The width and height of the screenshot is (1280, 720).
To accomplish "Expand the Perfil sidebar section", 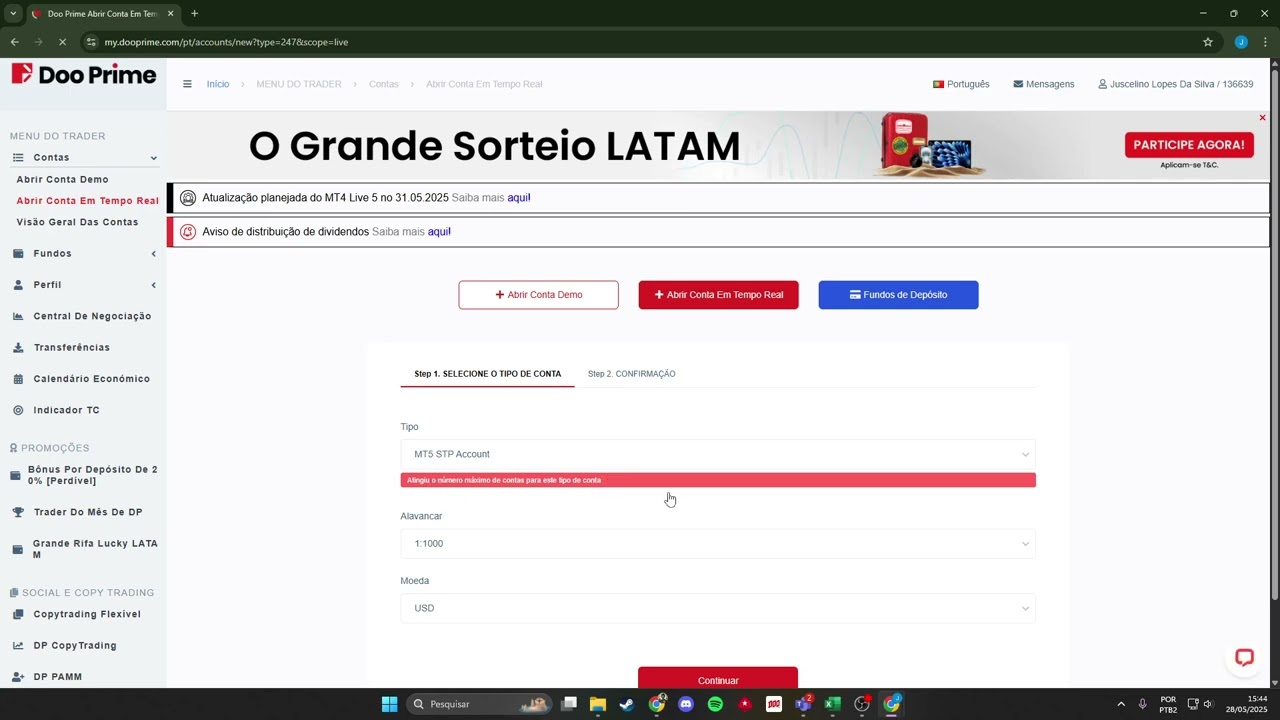I will (x=84, y=285).
